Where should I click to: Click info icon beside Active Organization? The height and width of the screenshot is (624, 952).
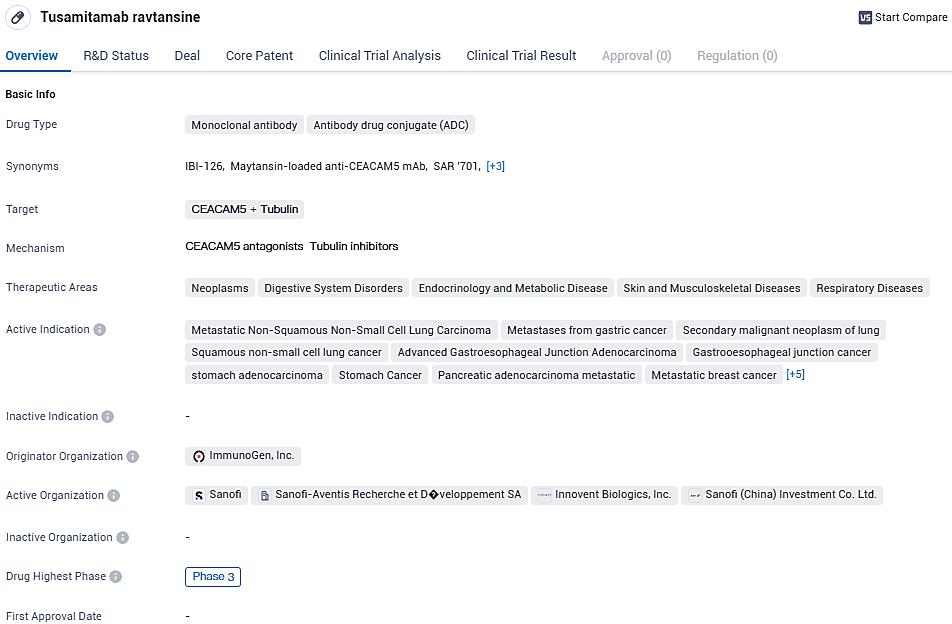pyautogui.click(x=114, y=495)
